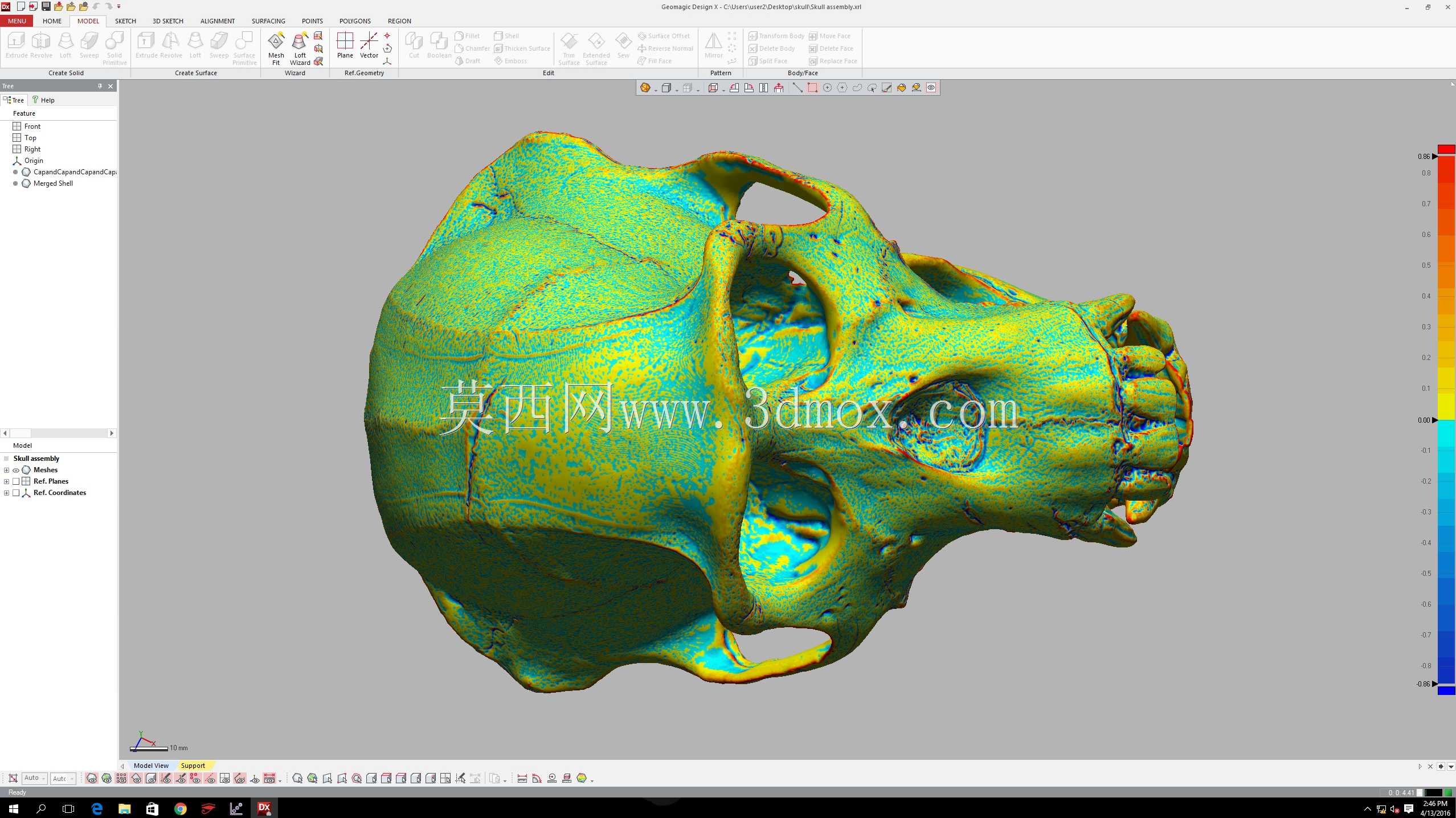Viewport: 1456px width, 818px height.
Task: Open the Windows notification center
Action: point(1408,808)
